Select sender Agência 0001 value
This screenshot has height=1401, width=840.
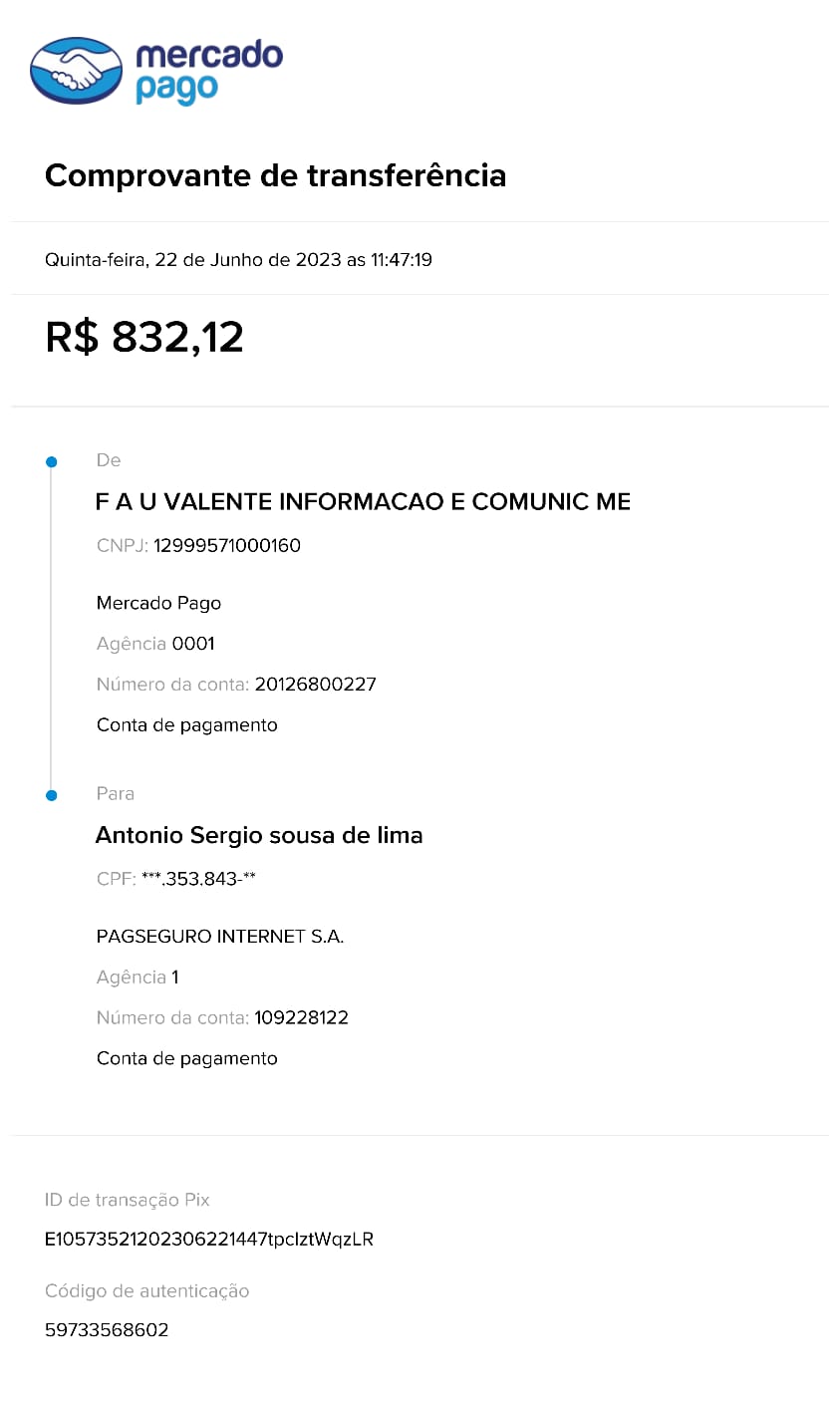[193, 644]
